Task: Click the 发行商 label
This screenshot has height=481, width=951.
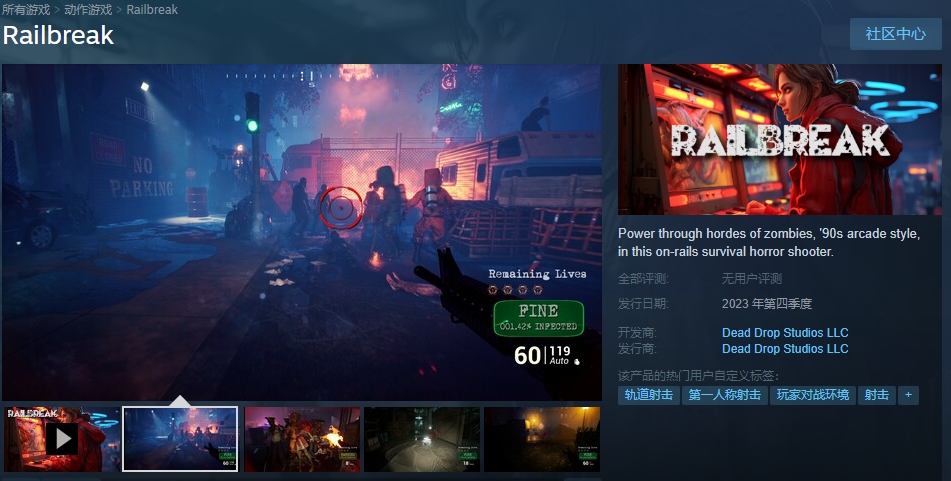Action: pos(637,349)
